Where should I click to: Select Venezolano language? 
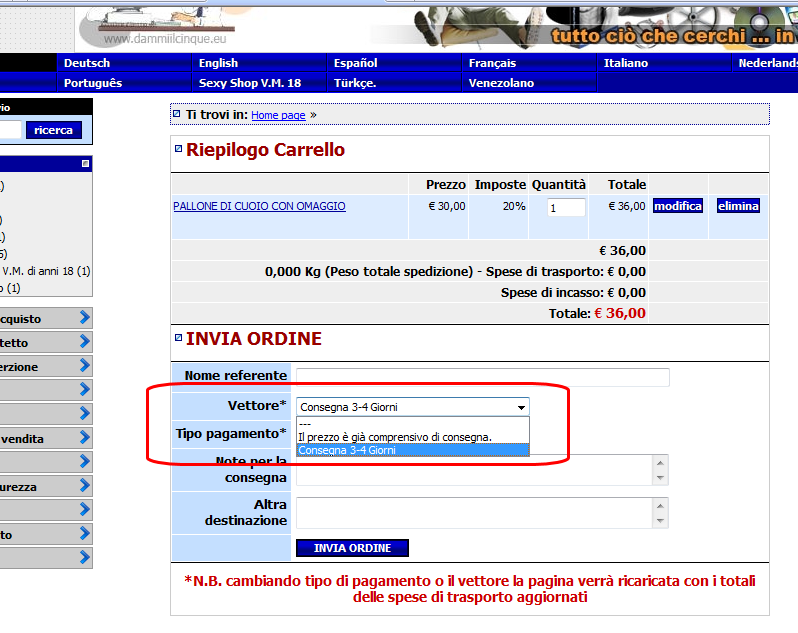(501, 83)
